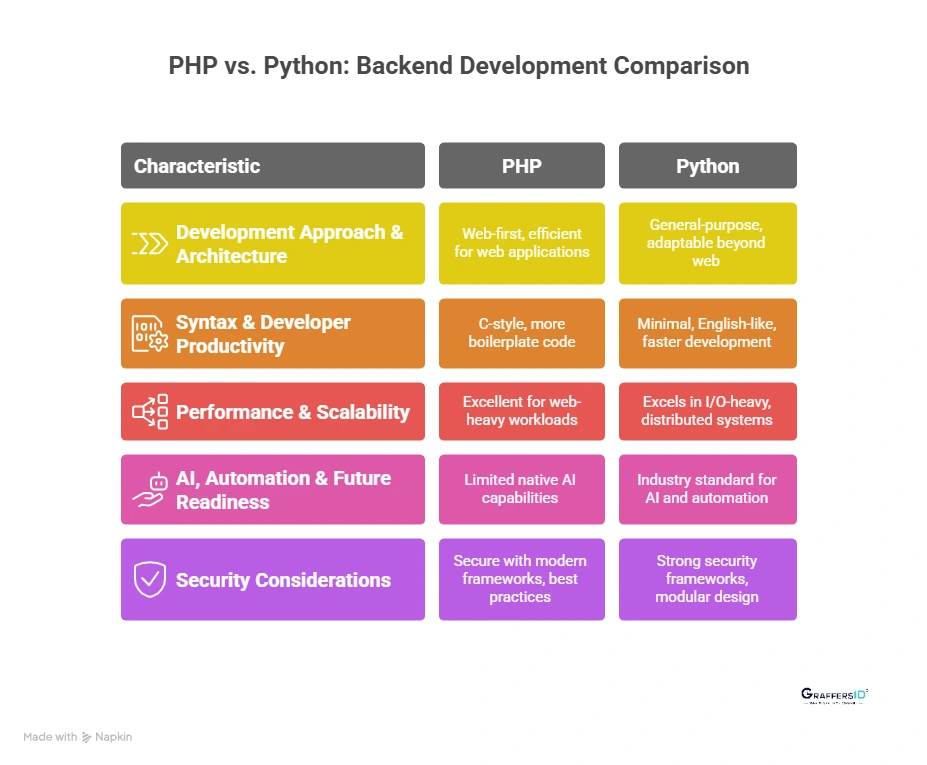This screenshot has height=765, width=927.
Task: Switch to the PHP column header
Action: click(521, 165)
